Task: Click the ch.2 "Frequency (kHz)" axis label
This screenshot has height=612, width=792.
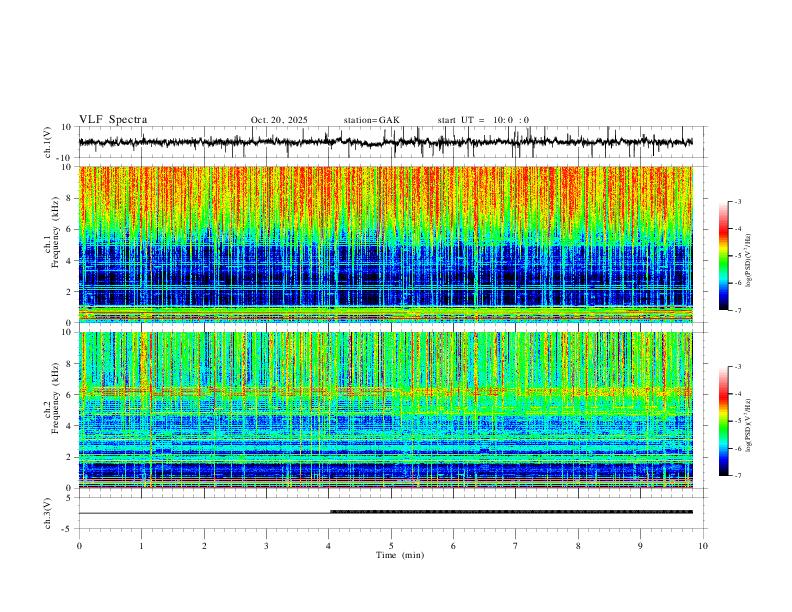Action: [x=56, y=398]
